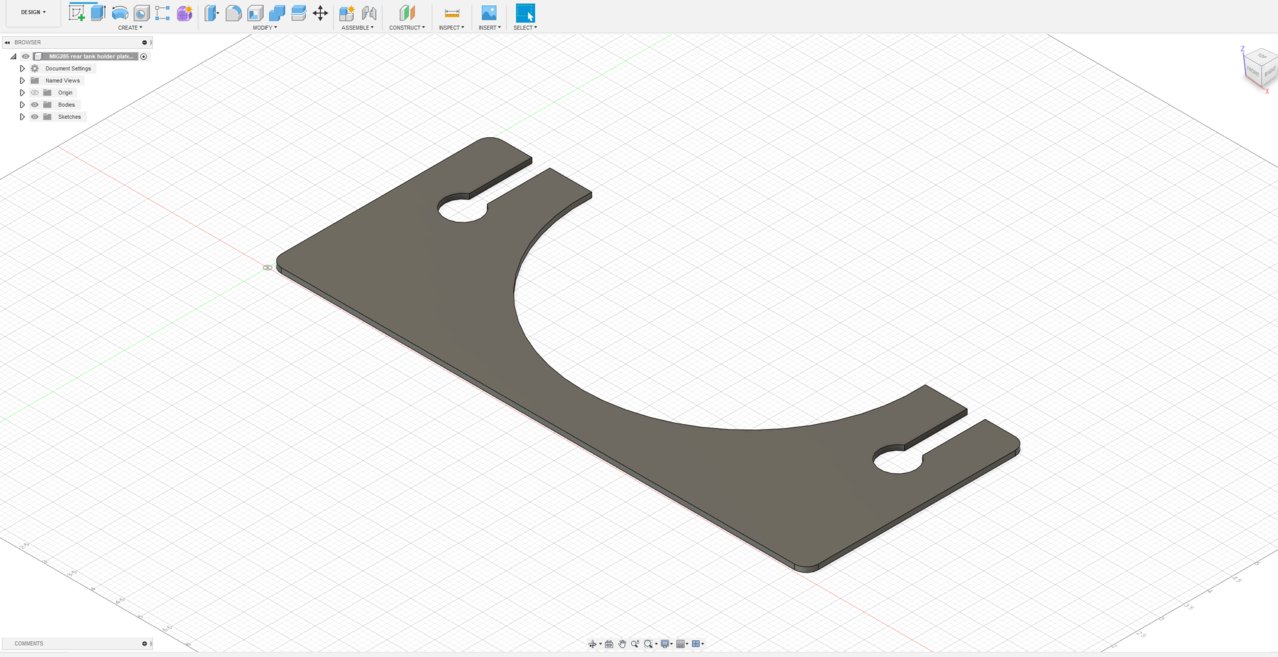The height and width of the screenshot is (657, 1278).
Task: Open Orbit type dropdown arrow
Action: click(600, 644)
